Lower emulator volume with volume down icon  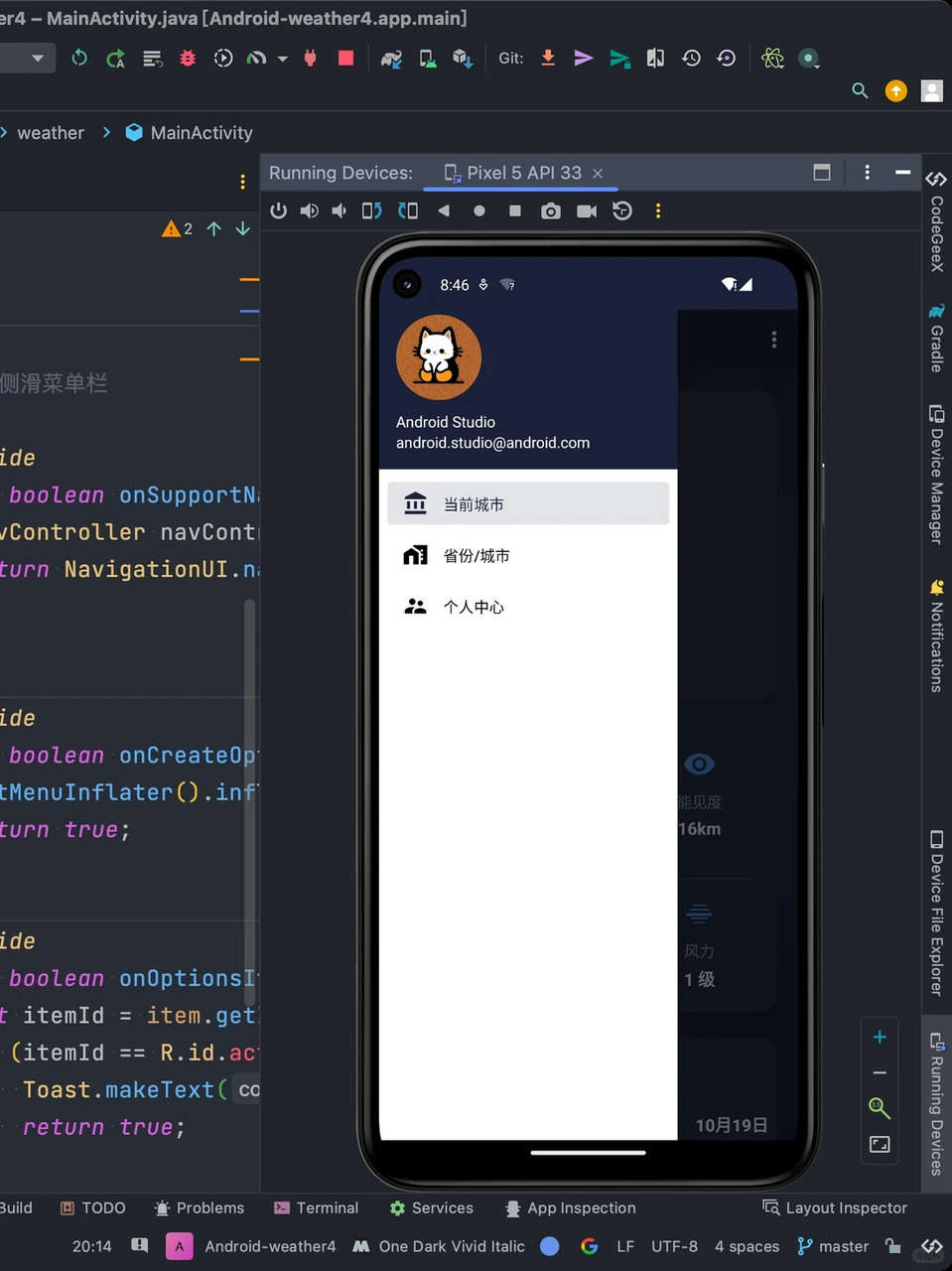340,211
